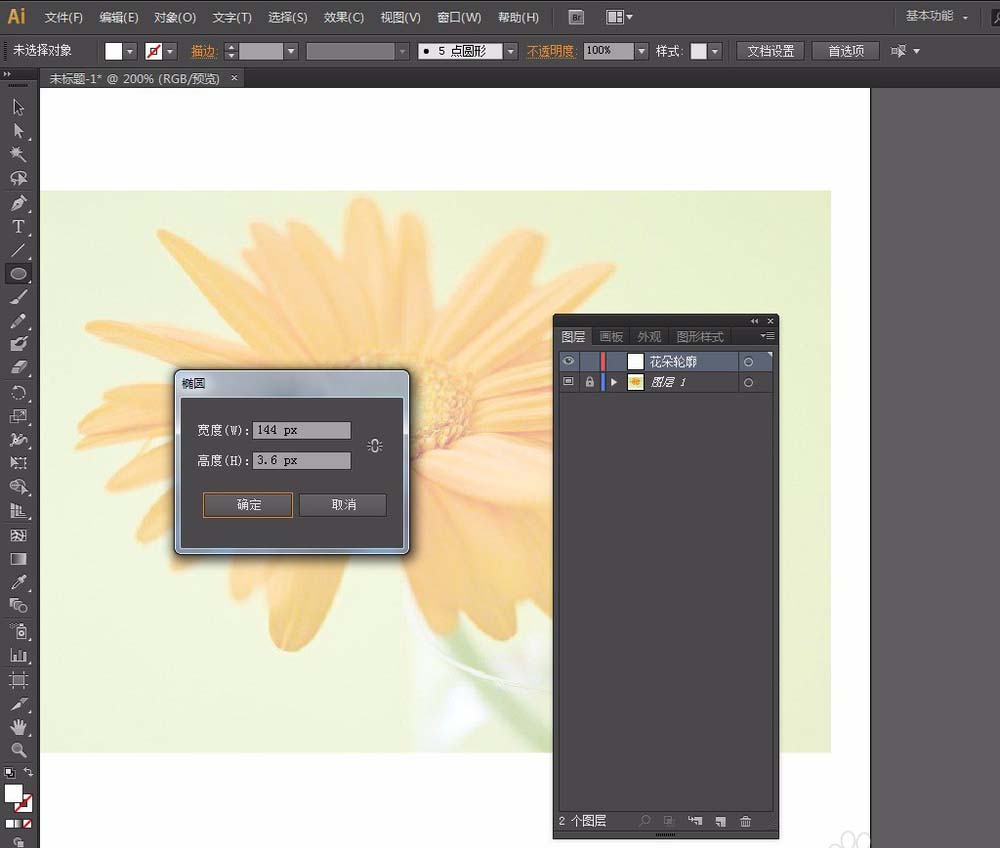Viewport: 1000px width, 848px height.
Task: Toggle template visibility icon of 图层 1
Action: (568, 382)
